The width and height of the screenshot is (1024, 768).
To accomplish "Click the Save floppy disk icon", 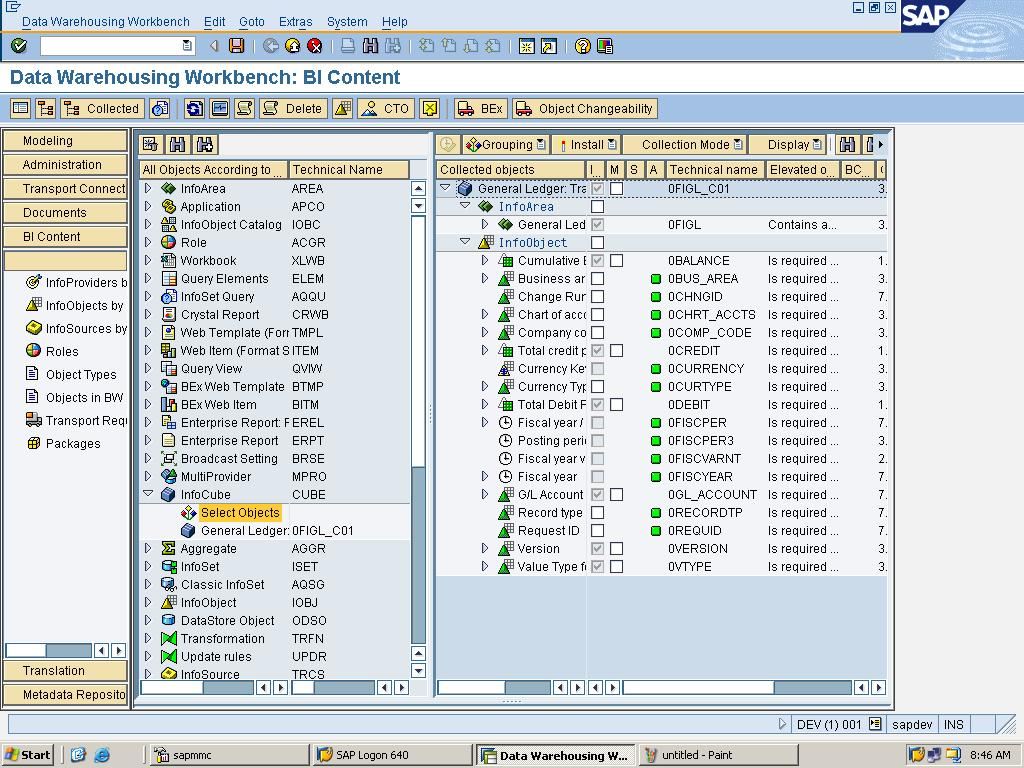I will point(236,46).
